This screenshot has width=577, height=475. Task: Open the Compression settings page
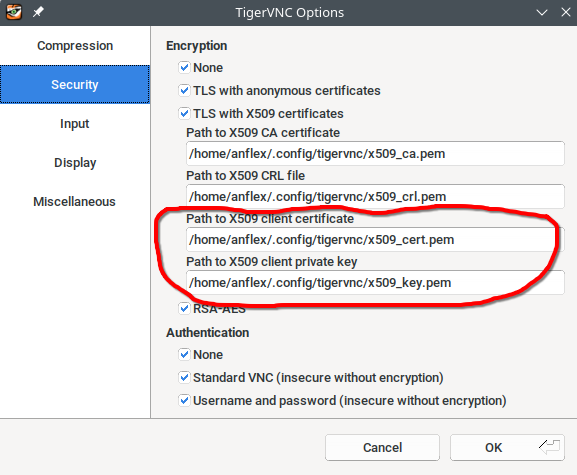pos(75,46)
